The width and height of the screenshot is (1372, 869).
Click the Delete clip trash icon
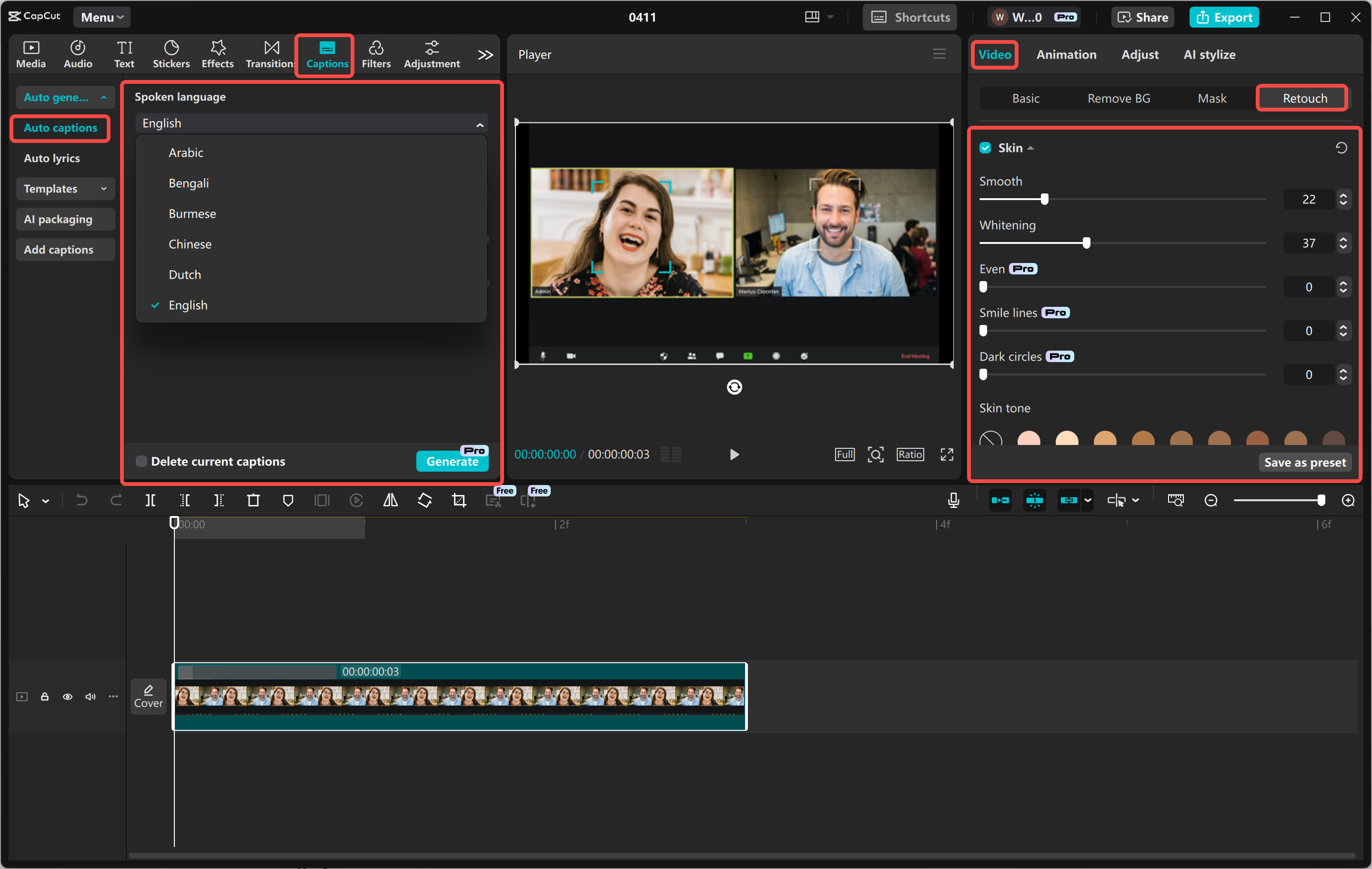click(253, 500)
